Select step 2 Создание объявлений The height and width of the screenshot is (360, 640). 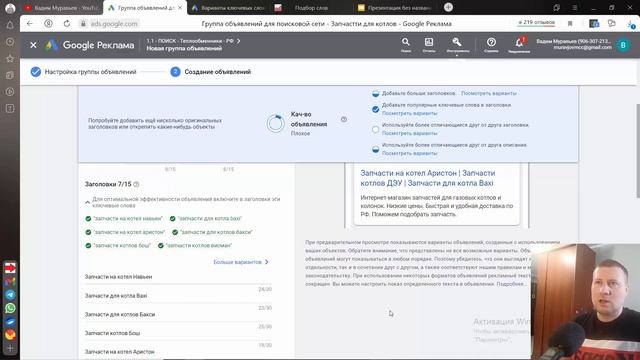211,72
